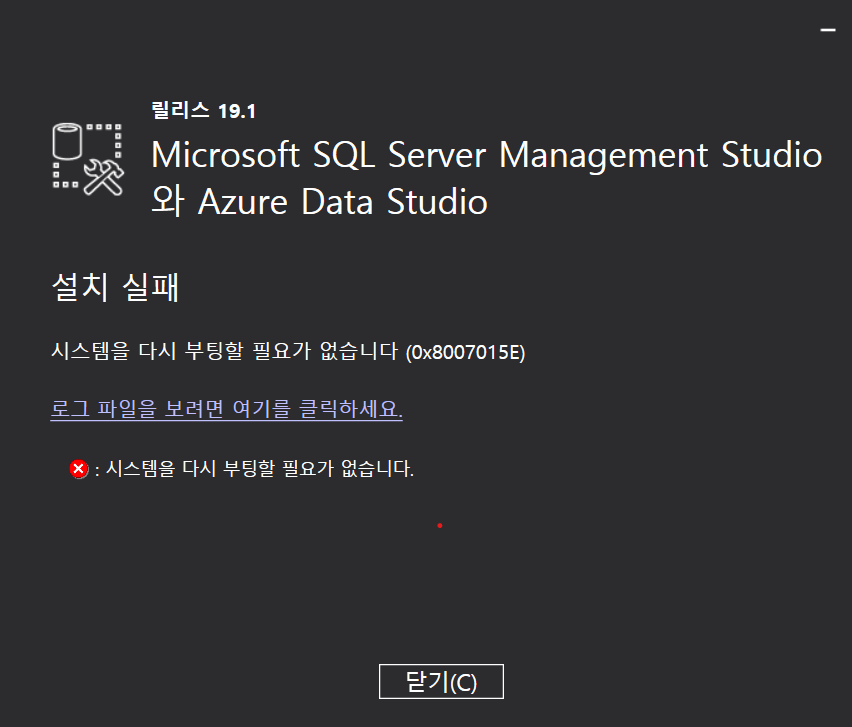Viewport: 852px width, 727px height.
Task: Click the 닫기(C) close button
Action: [x=441, y=681]
